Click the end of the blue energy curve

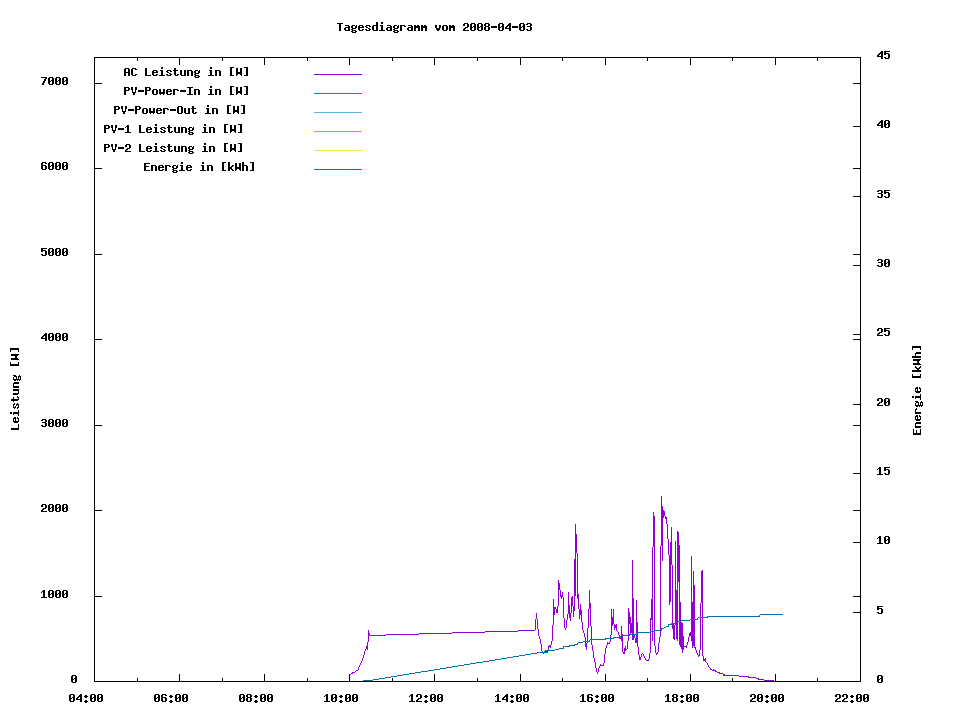click(781, 614)
